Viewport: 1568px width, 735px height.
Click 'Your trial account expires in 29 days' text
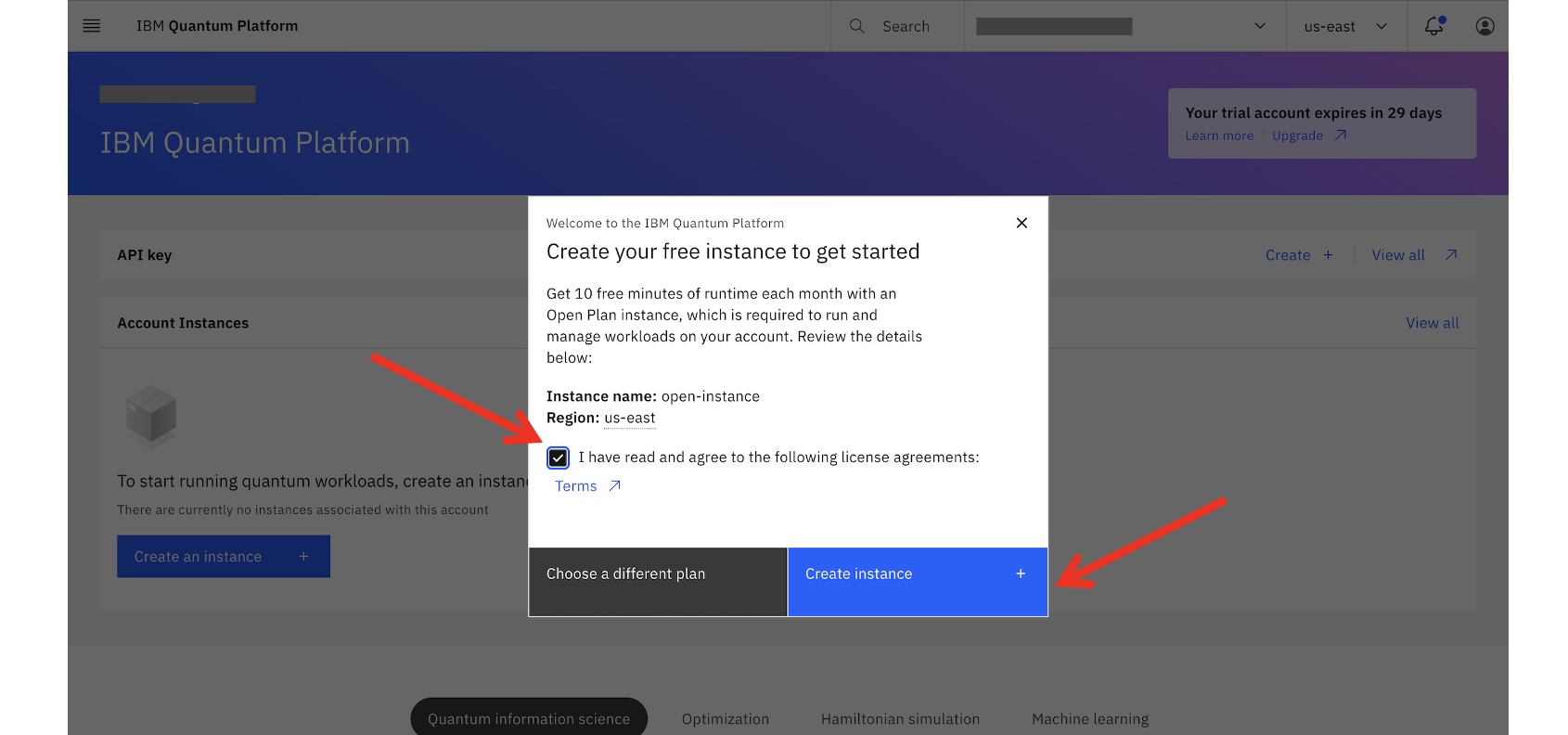tap(1314, 112)
